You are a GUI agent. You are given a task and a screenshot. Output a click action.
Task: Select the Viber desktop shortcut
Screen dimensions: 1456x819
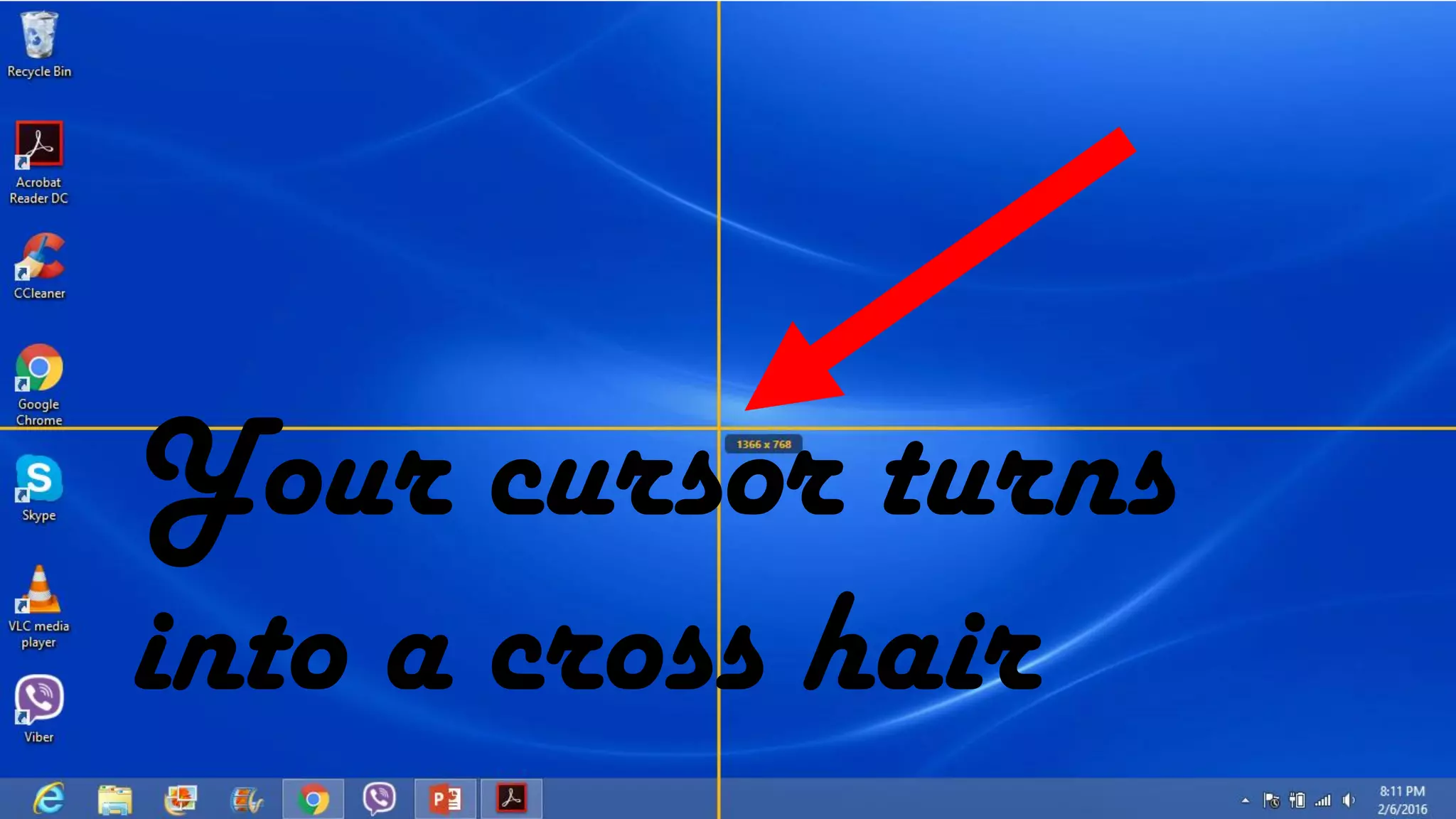click(x=39, y=710)
